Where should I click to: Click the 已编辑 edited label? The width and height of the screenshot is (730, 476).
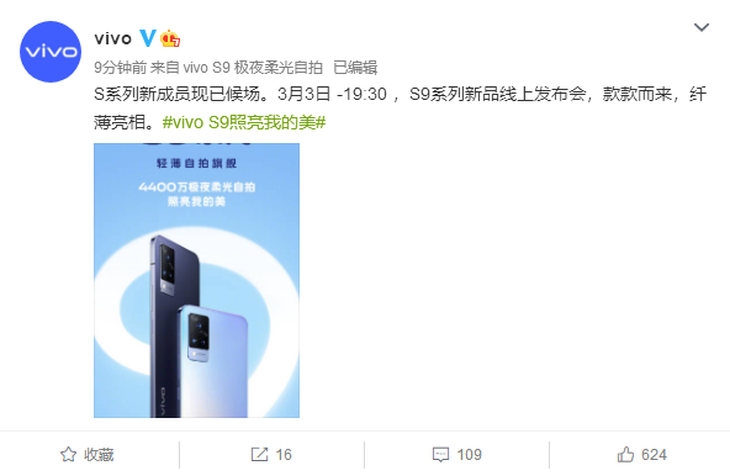[355, 68]
